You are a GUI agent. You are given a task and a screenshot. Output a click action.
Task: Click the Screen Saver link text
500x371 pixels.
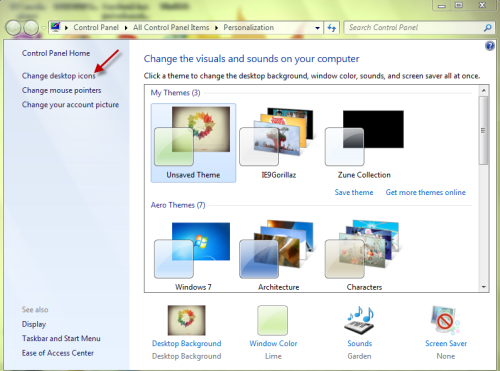click(446, 343)
